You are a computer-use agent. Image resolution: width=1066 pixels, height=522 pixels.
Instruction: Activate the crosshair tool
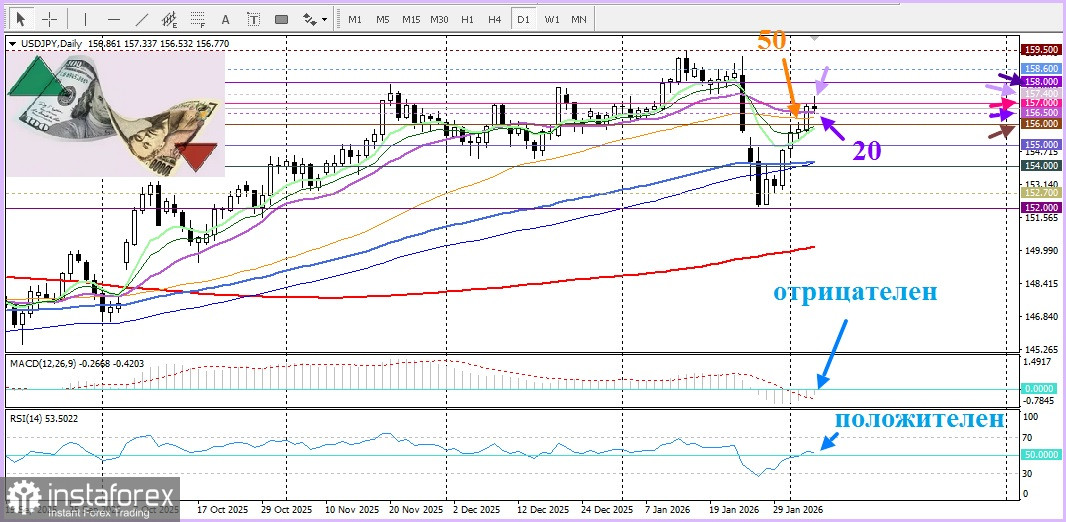(50, 19)
